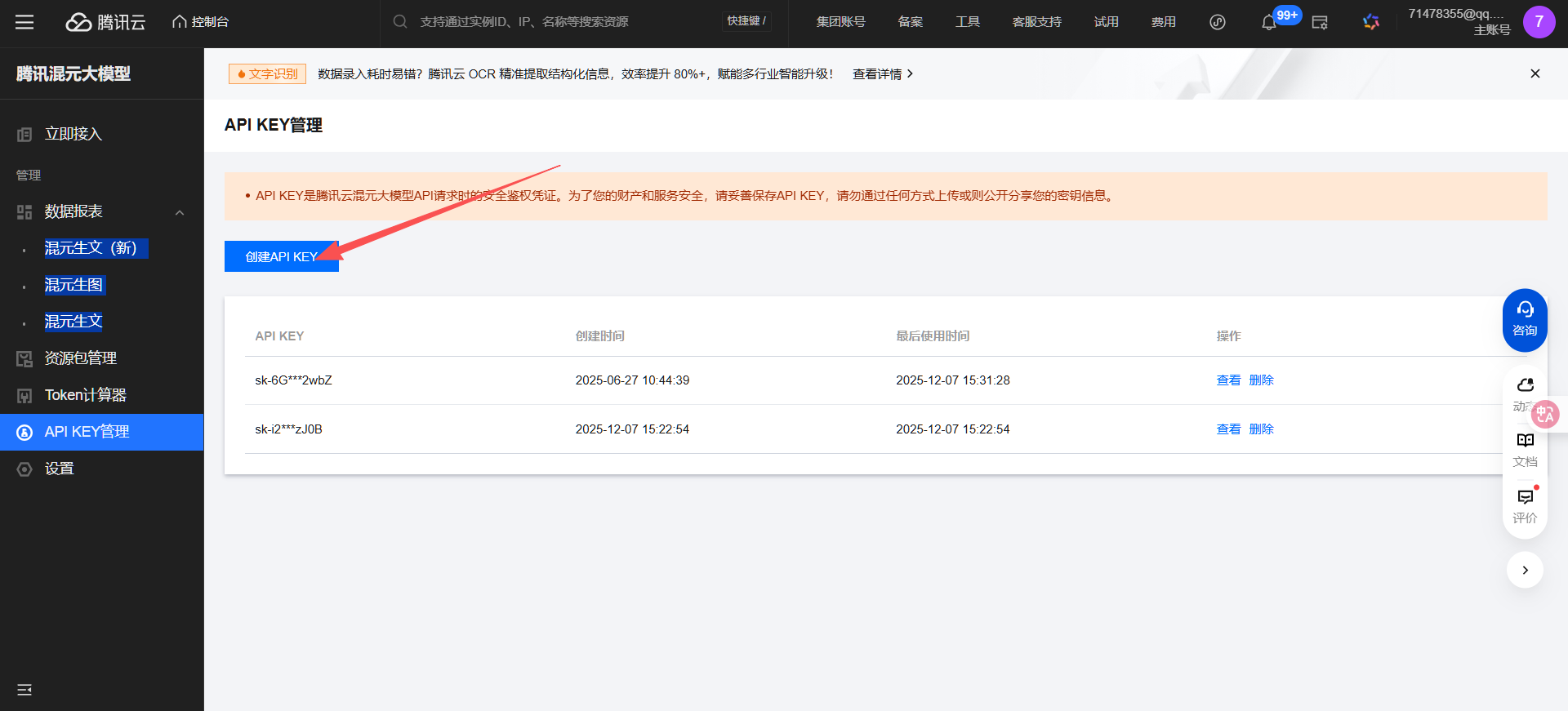Click the colorful AI assistant icon
This screenshot has width=1568, height=711.
pos(1370,22)
